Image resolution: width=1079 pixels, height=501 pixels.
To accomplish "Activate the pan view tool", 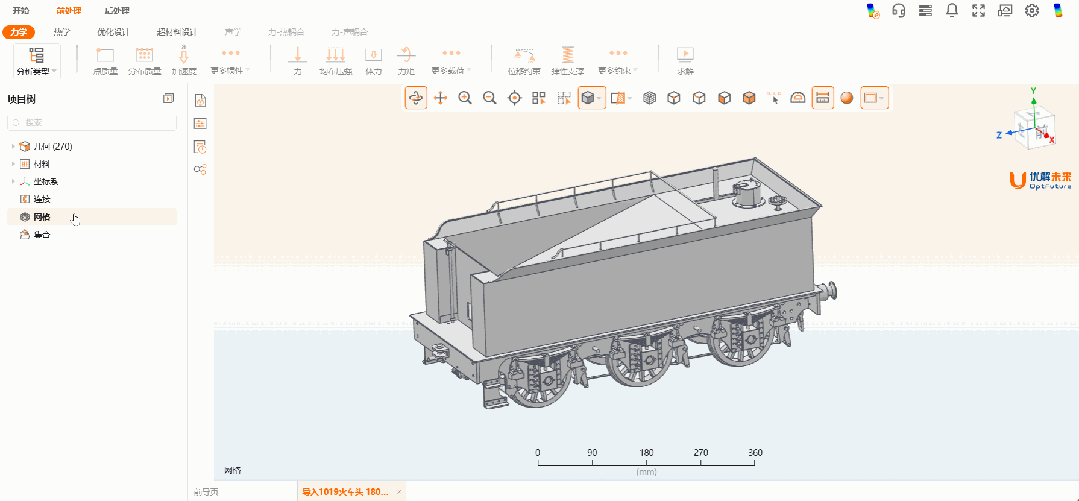I will [x=440, y=98].
